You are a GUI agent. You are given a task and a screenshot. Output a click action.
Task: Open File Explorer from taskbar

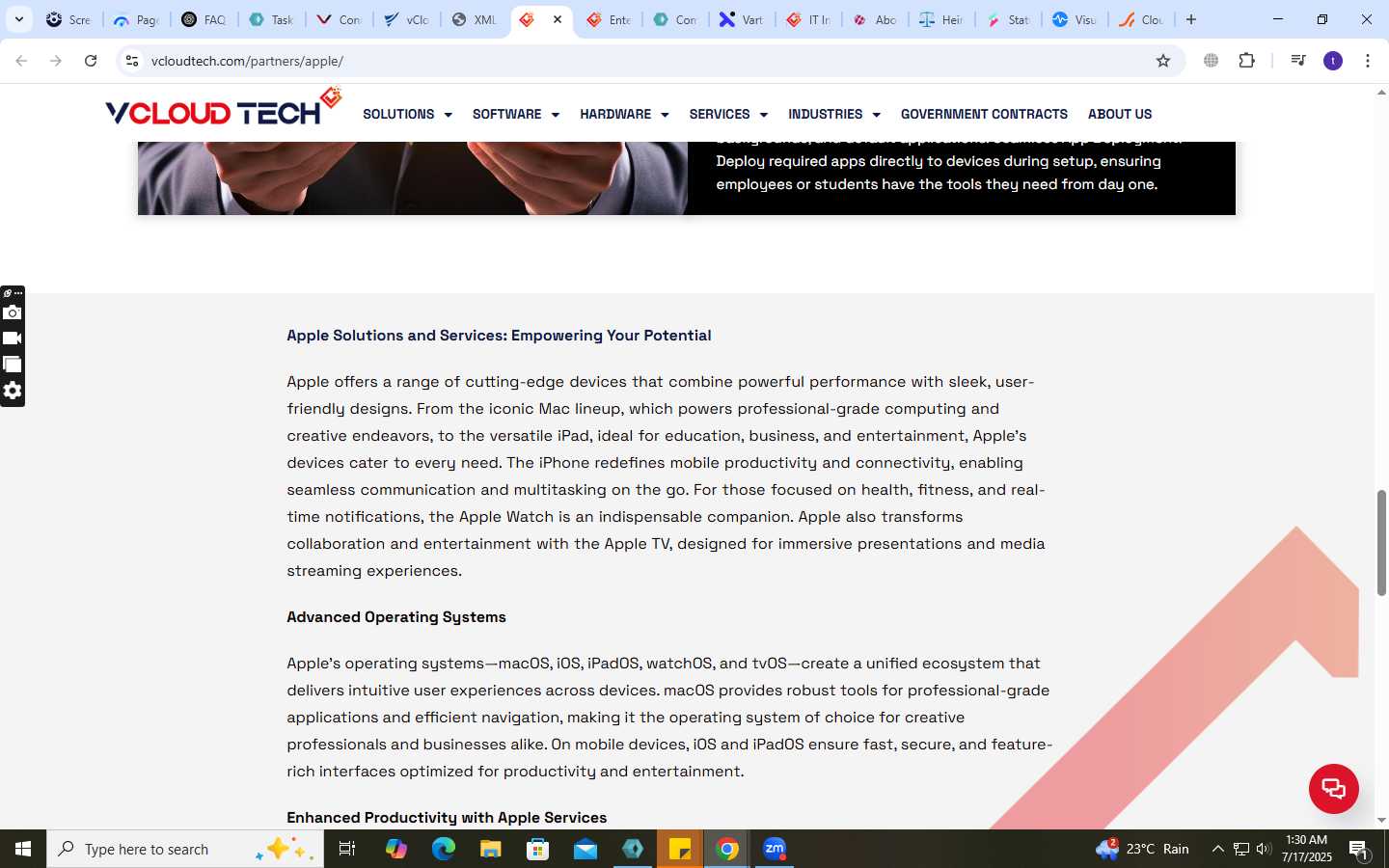[490, 849]
